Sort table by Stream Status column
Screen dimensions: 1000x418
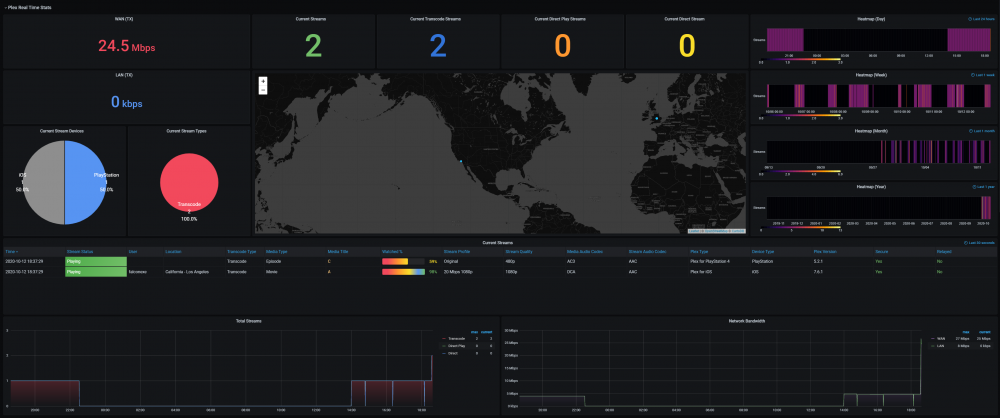pyautogui.click(x=78, y=251)
